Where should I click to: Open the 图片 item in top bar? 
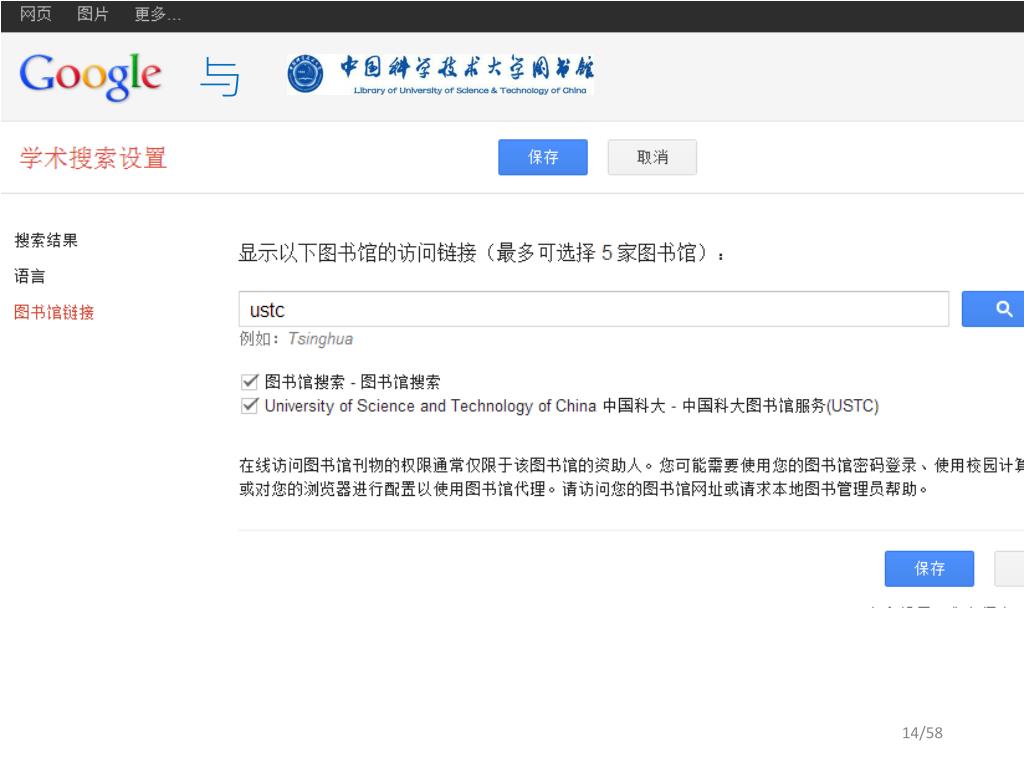[x=92, y=14]
